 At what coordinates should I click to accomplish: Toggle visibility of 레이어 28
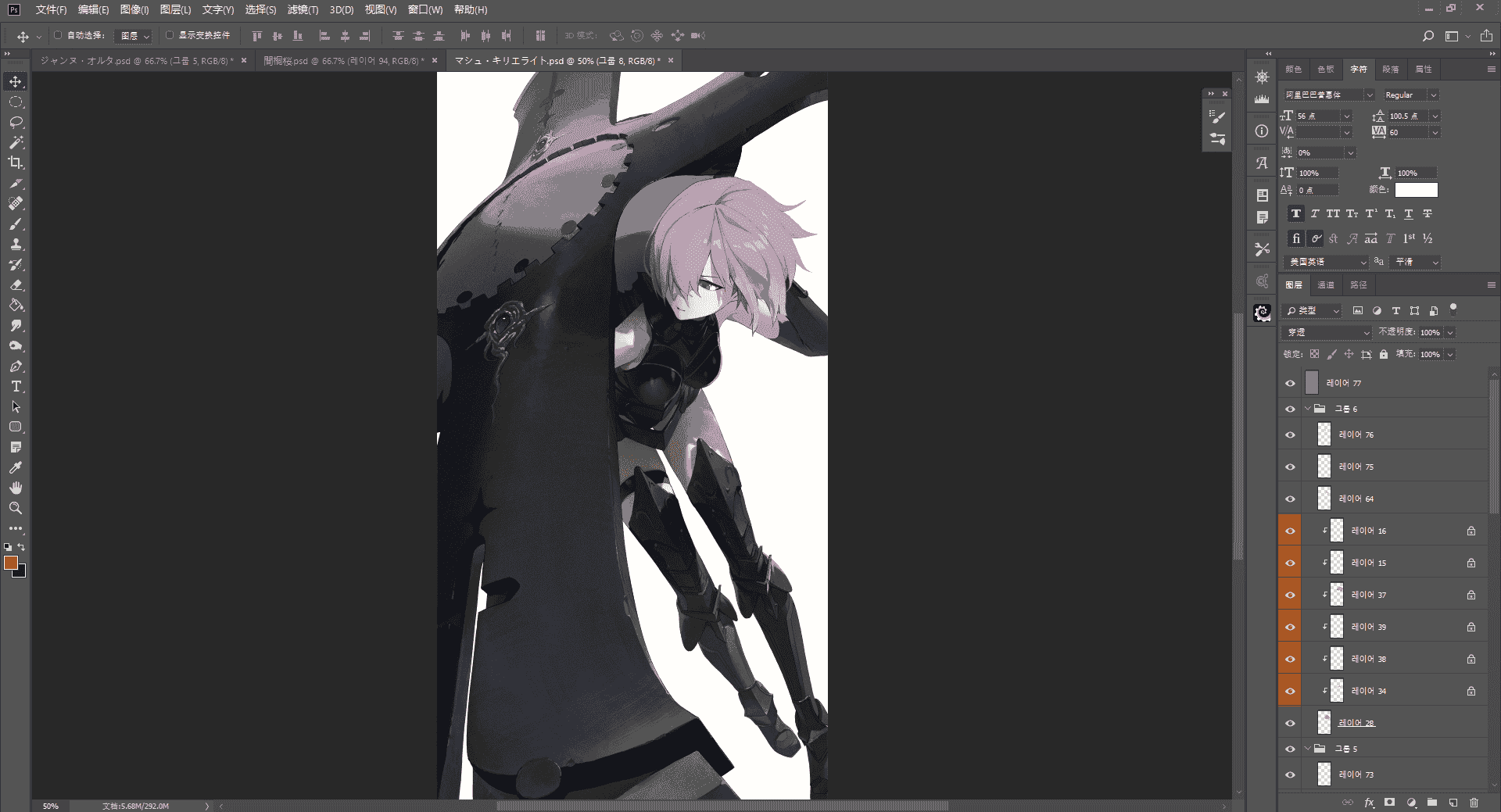point(1290,723)
